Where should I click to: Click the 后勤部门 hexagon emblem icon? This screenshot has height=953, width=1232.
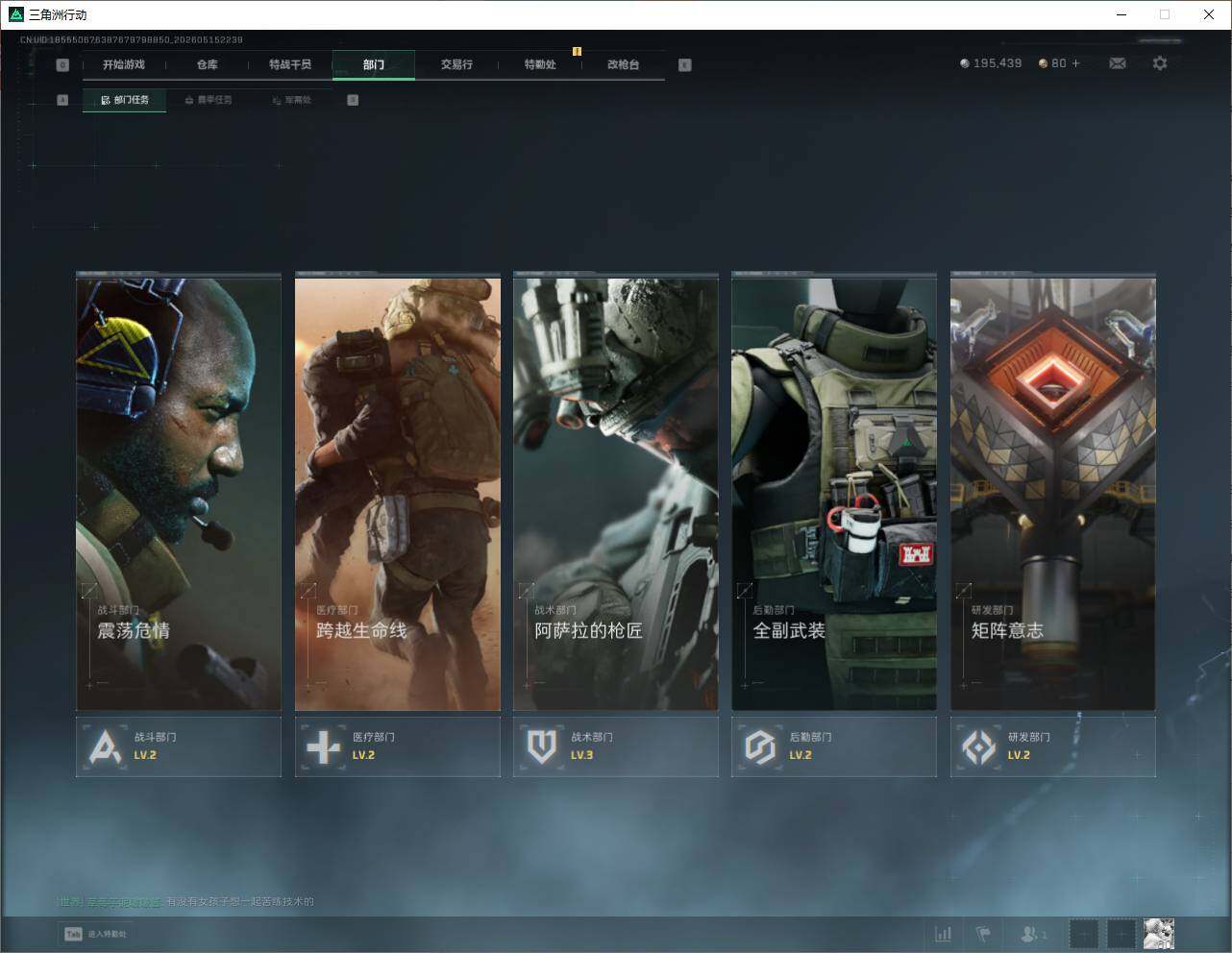760,746
